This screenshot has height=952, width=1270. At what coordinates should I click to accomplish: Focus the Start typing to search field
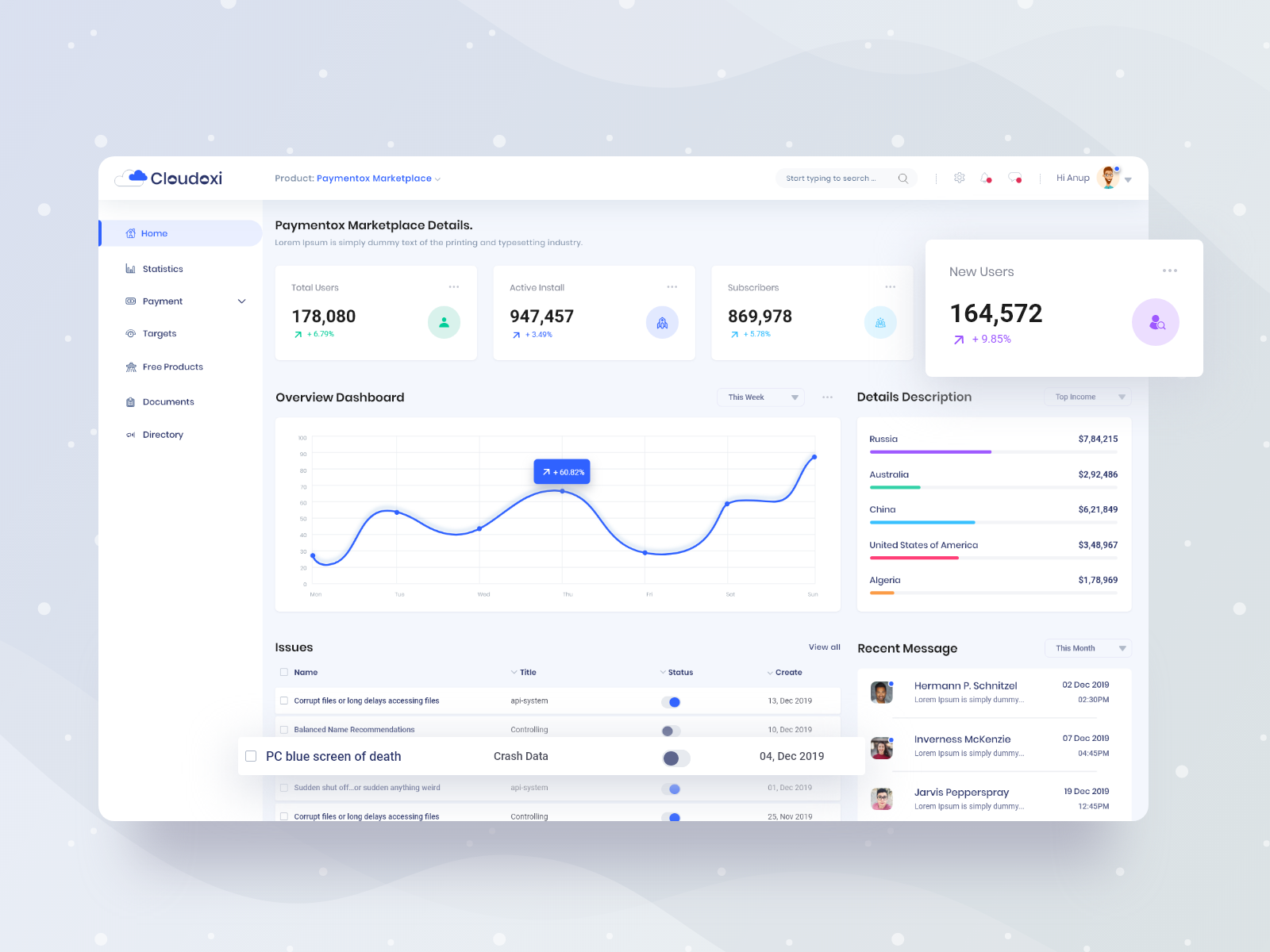point(846,178)
